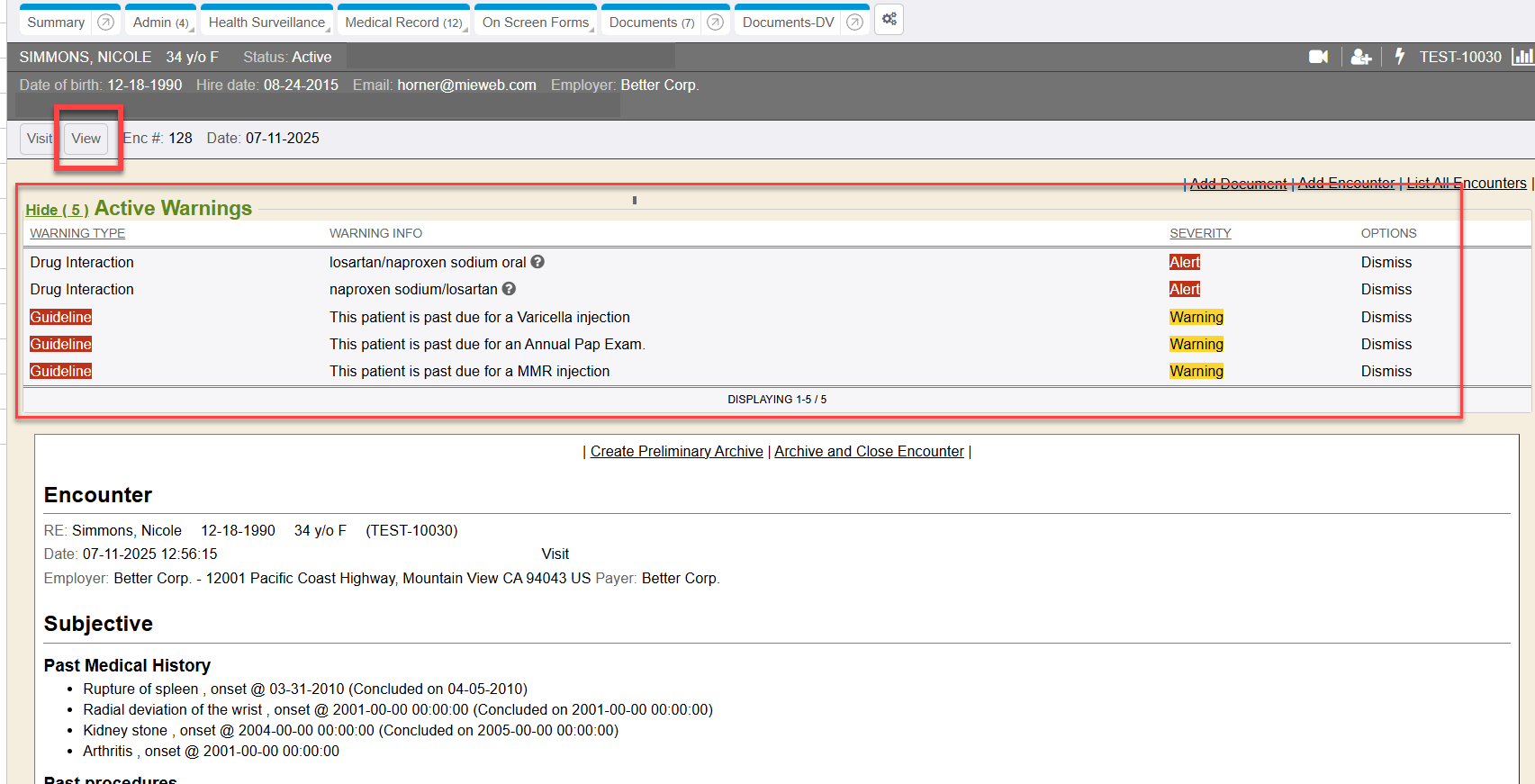Click the Create Preliminary Archive link
This screenshot has width=1535, height=784.
676,451
